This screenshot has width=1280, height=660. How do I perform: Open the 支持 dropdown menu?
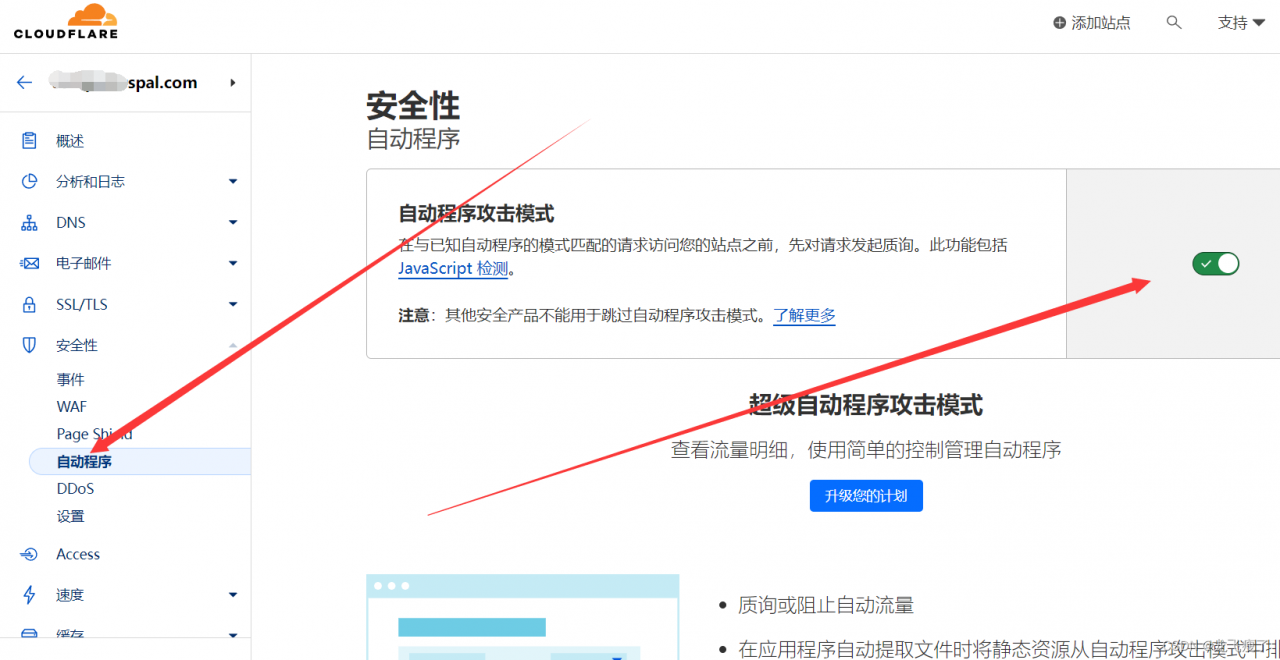tap(1239, 22)
